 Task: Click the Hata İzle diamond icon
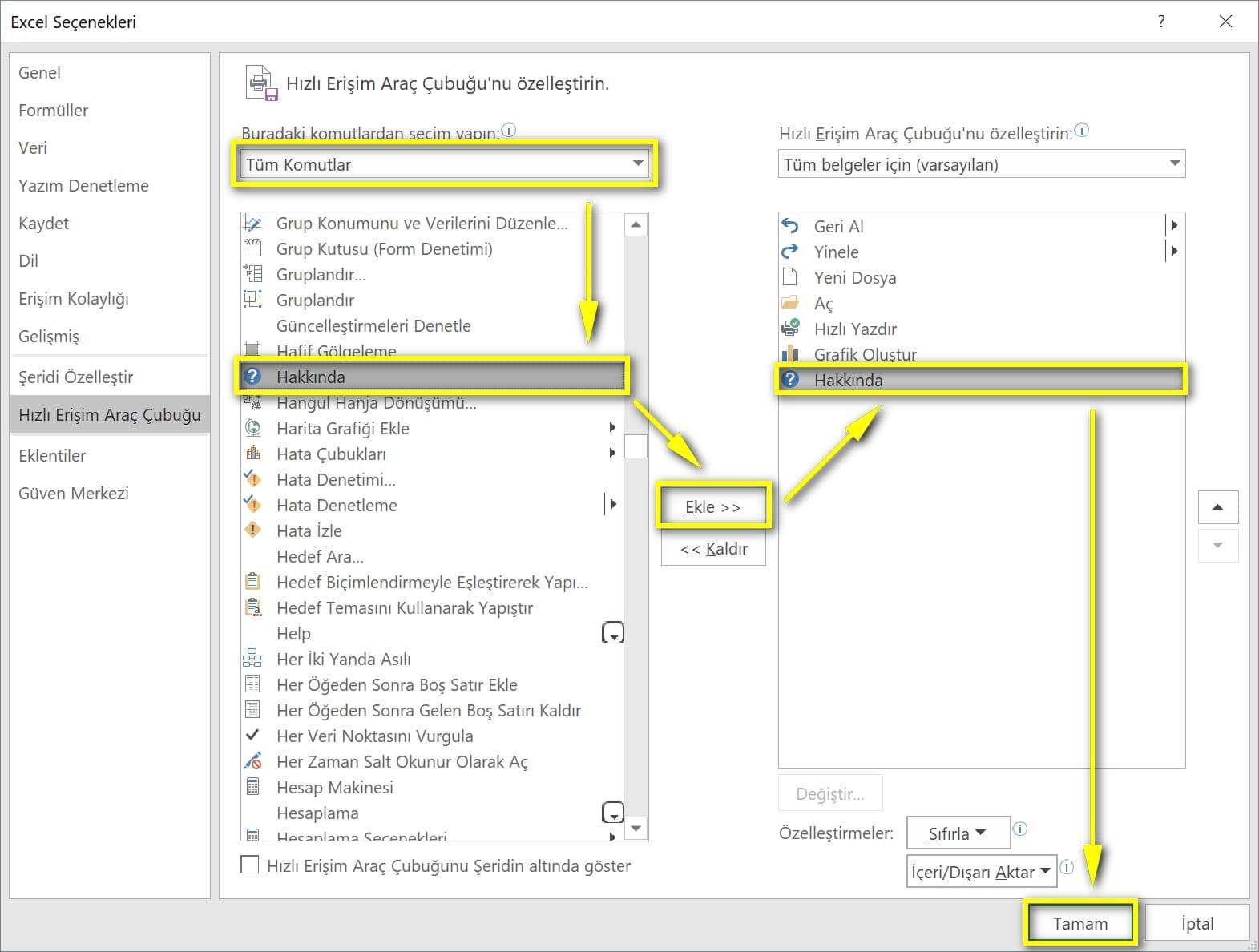252,530
